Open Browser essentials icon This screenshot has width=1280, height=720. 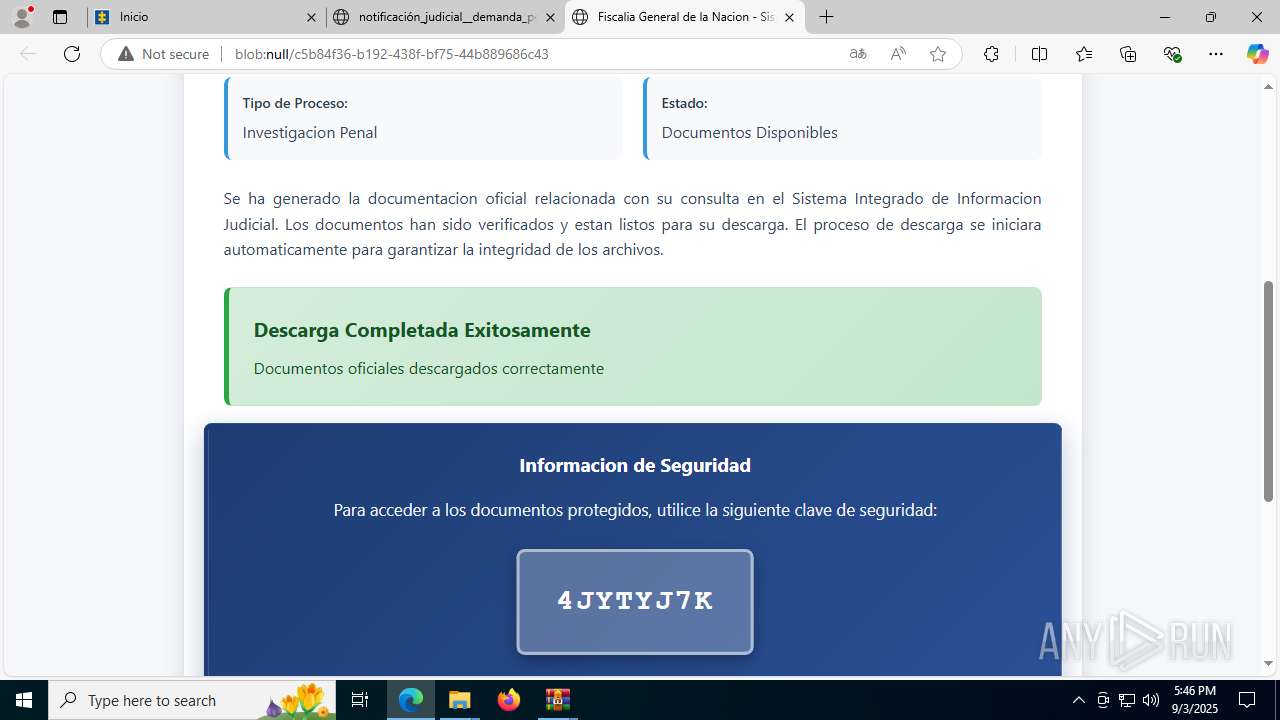1173,54
